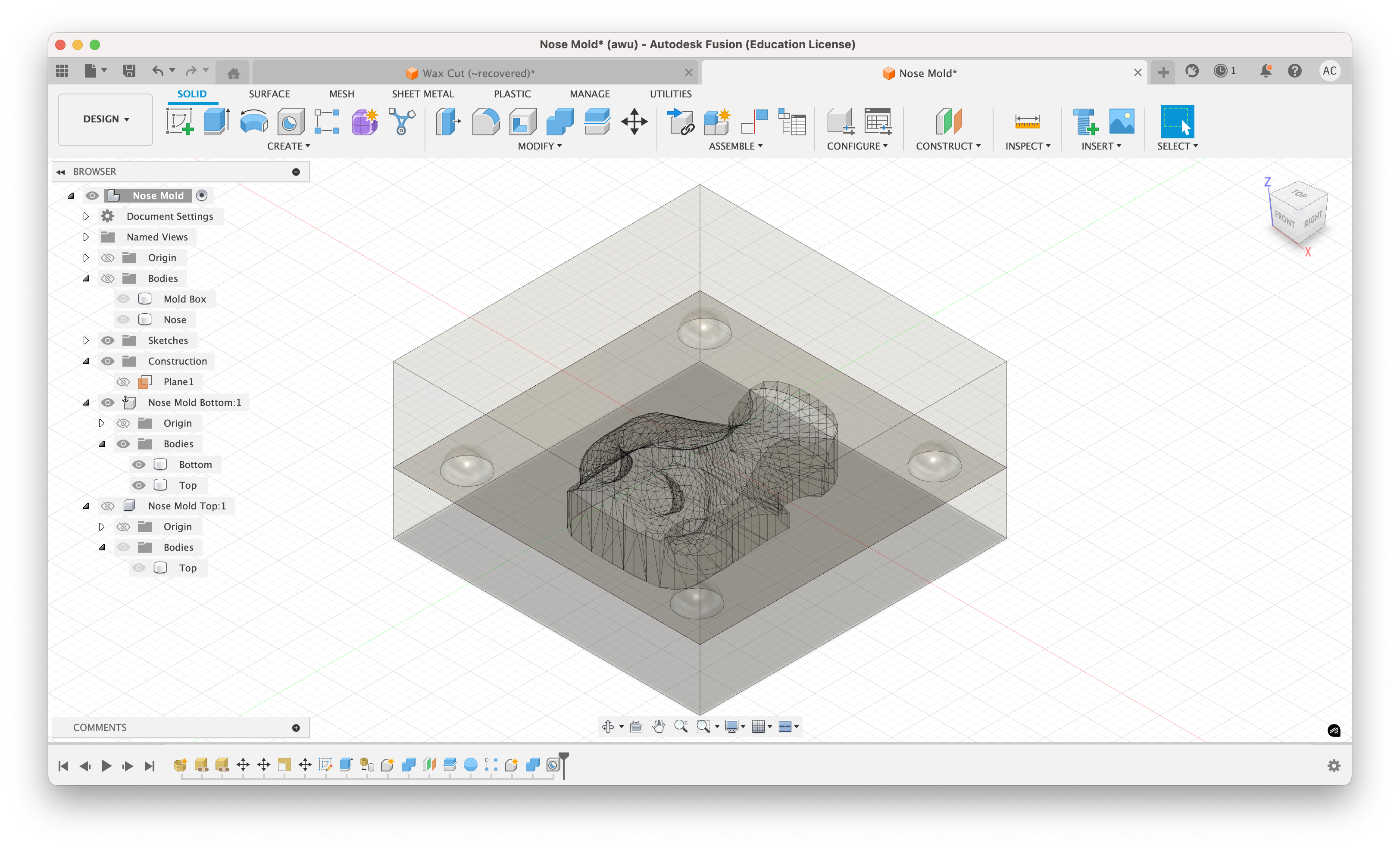Open the Wax Cut document tab
Screen dimensions: 1400x849
pos(478,73)
